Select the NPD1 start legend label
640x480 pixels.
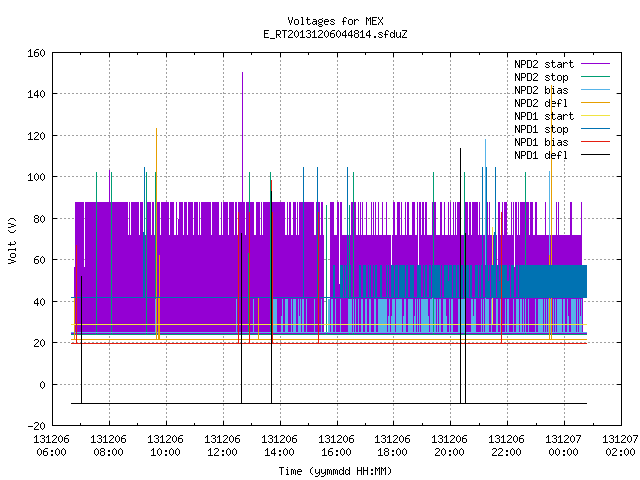(x=544, y=116)
